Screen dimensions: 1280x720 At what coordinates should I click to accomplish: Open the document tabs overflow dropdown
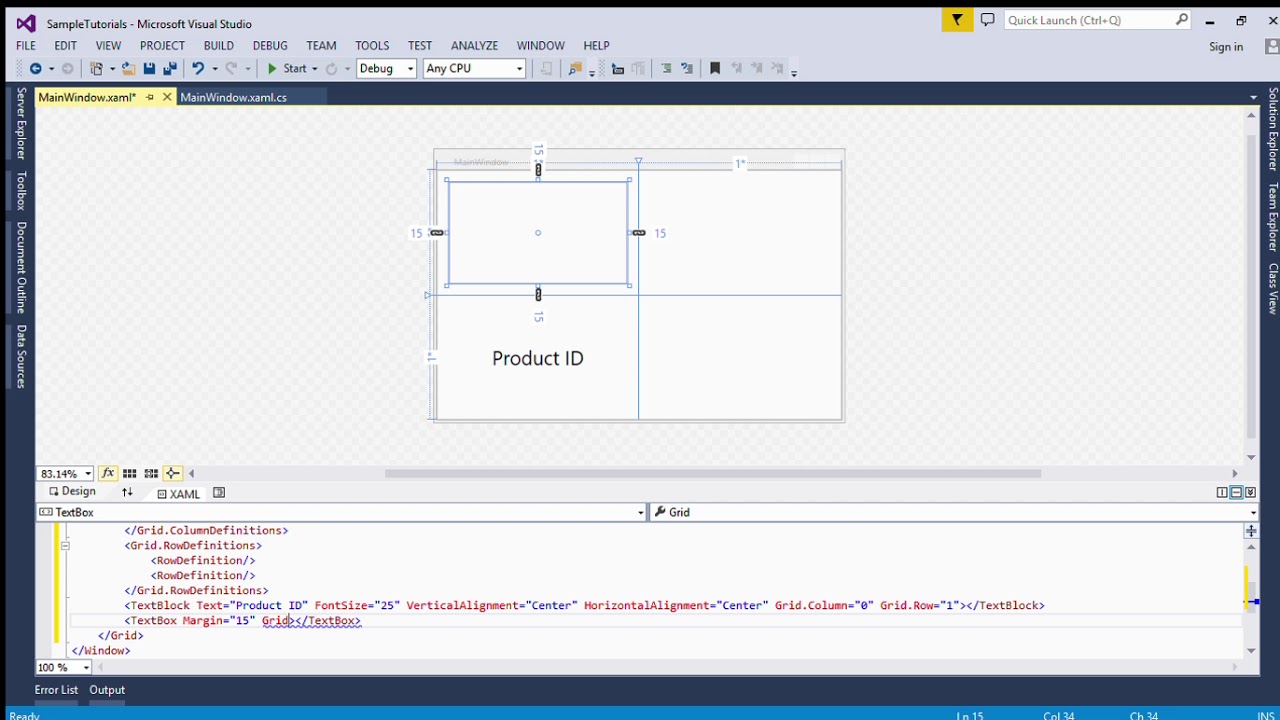[x=1253, y=97]
